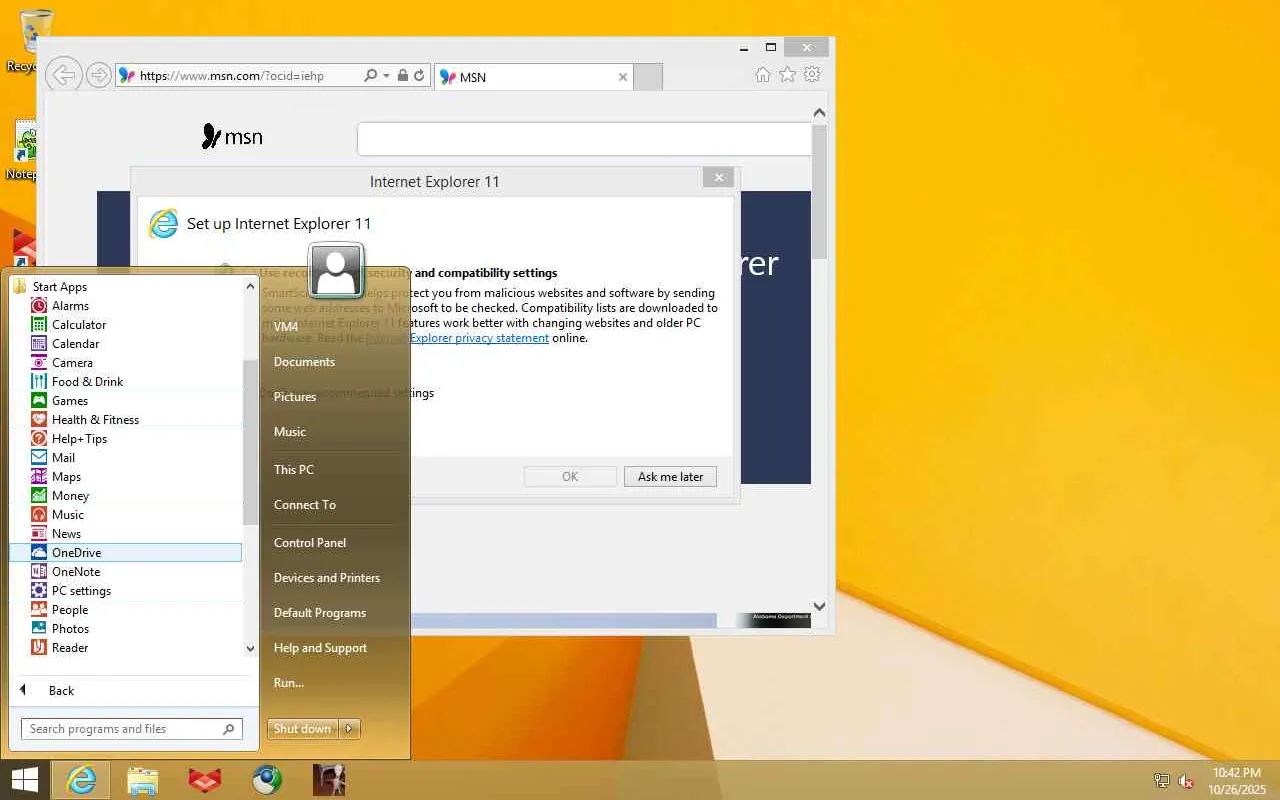Click the Internet Explorer page scroll-down arrow
The width and height of the screenshot is (1280, 800).
coord(819,606)
